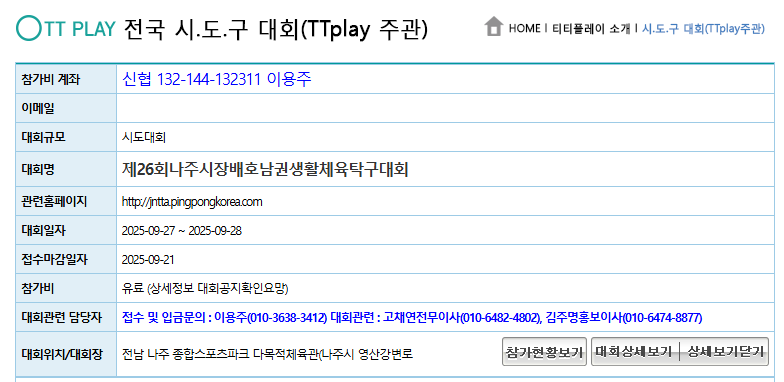The height and width of the screenshot is (382, 784).
Task: Click the TT PLAY logo
Action: point(66,28)
